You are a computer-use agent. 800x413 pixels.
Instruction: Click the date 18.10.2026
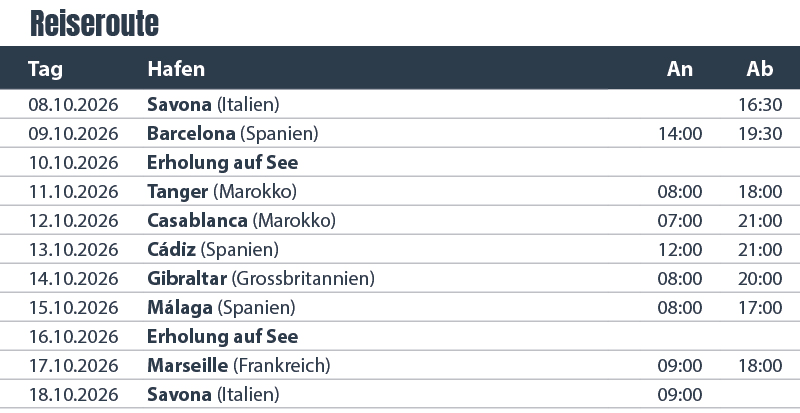[73, 395]
